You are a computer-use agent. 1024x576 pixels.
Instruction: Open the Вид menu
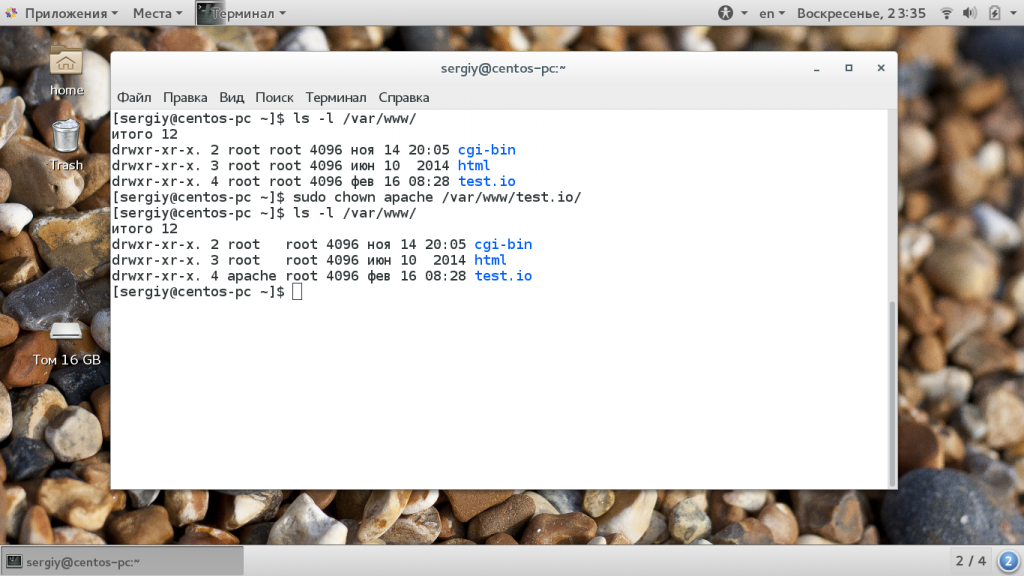point(231,97)
